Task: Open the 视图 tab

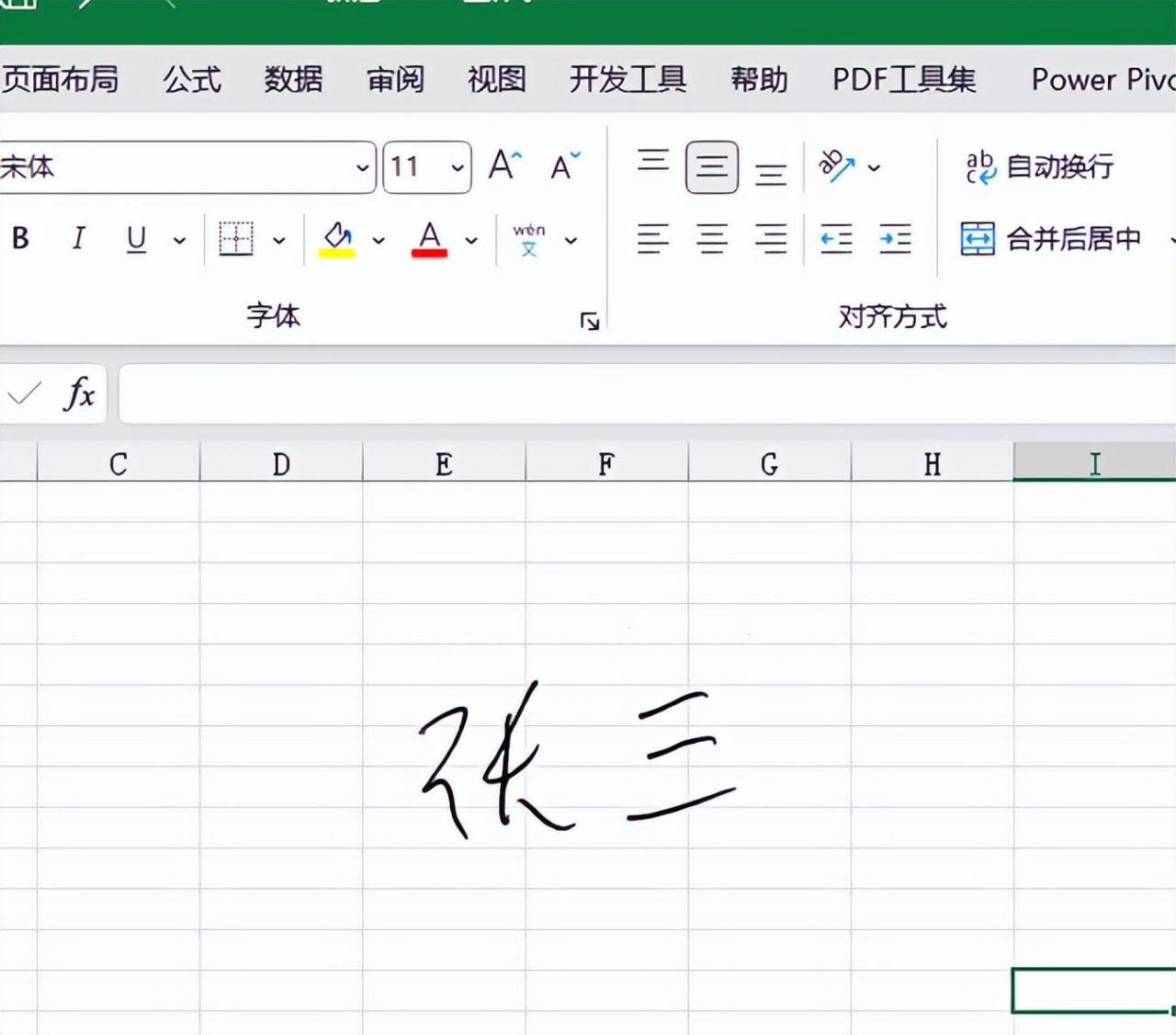Action: (x=496, y=79)
